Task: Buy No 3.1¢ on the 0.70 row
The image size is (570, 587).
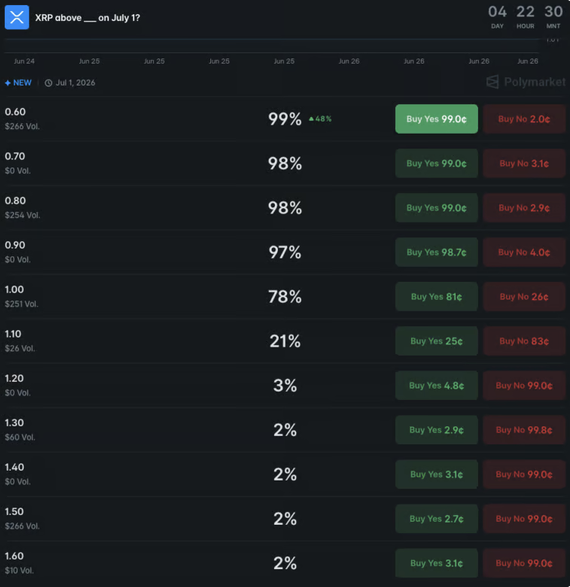Action: (x=524, y=163)
